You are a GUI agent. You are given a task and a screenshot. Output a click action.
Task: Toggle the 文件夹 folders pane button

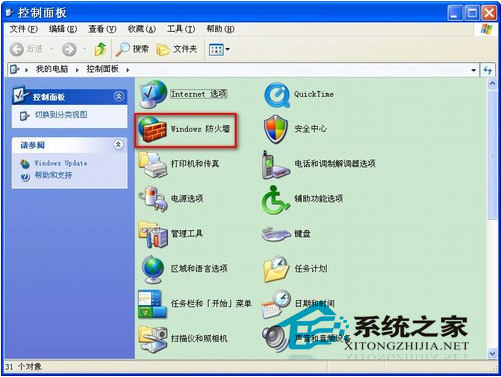pos(177,49)
